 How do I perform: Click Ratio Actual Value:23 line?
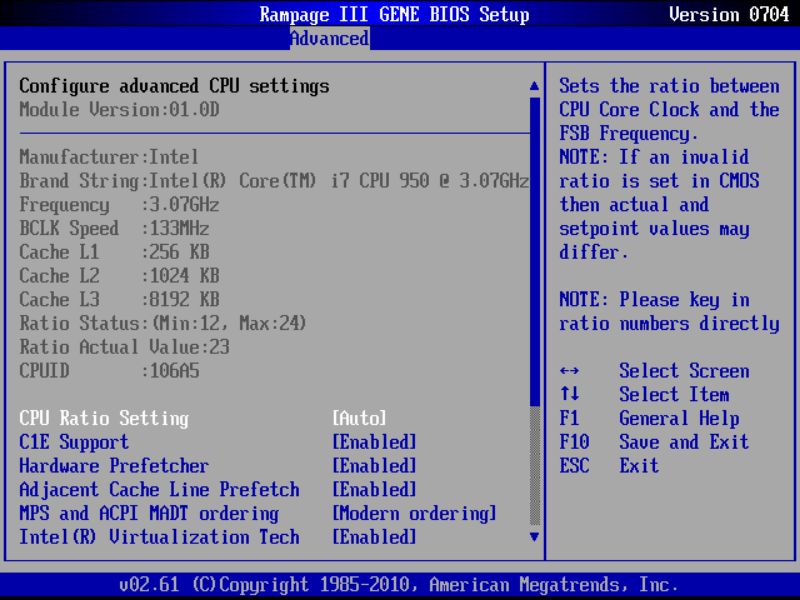[x=124, y=347]
